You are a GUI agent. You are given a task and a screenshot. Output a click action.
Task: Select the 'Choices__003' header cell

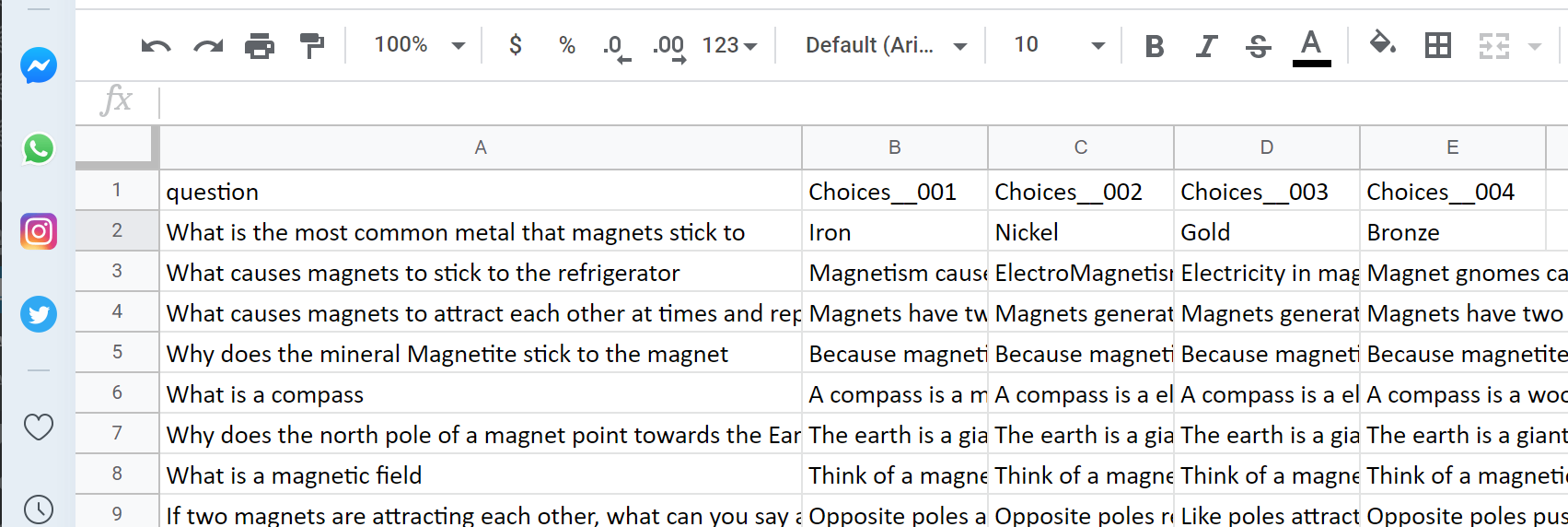[1267, 191]
